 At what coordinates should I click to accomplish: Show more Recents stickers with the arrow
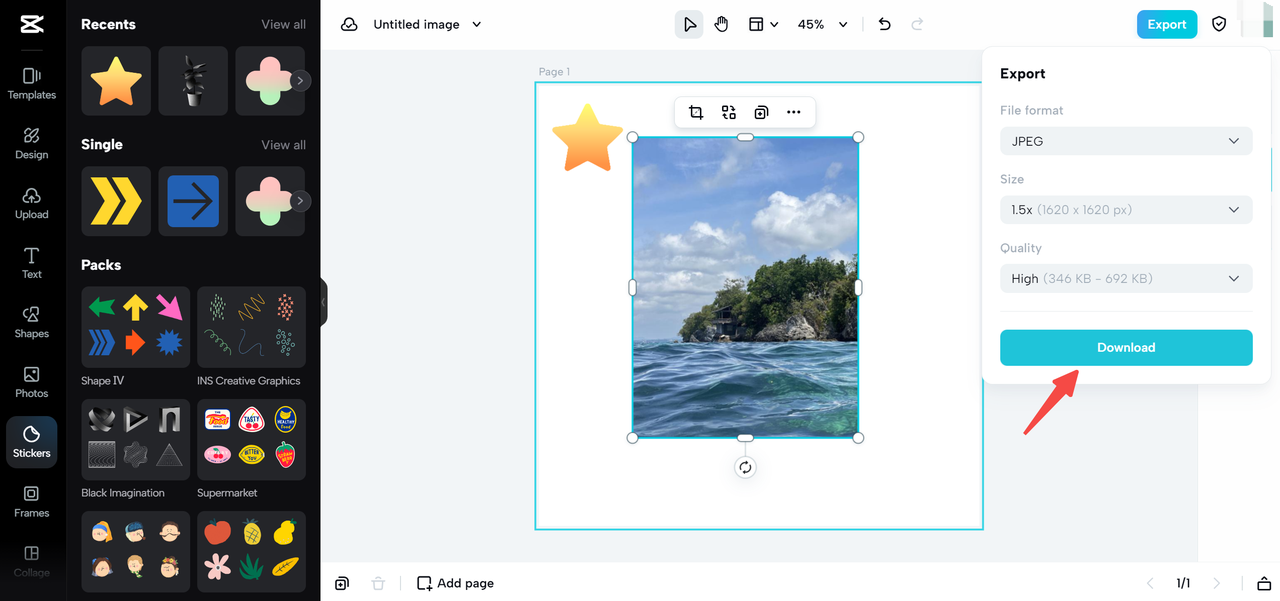point(300,81)
